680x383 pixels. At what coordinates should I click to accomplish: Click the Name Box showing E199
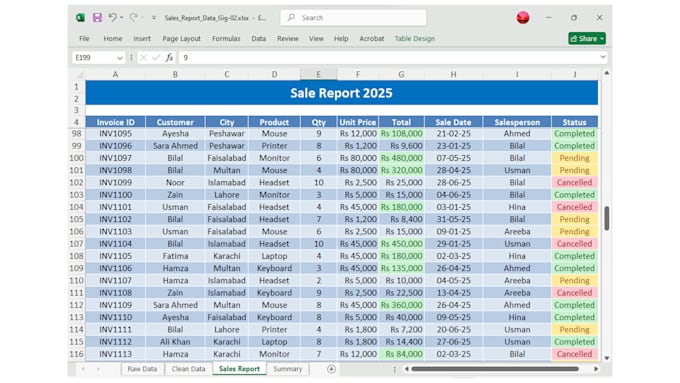coord(94,58)
